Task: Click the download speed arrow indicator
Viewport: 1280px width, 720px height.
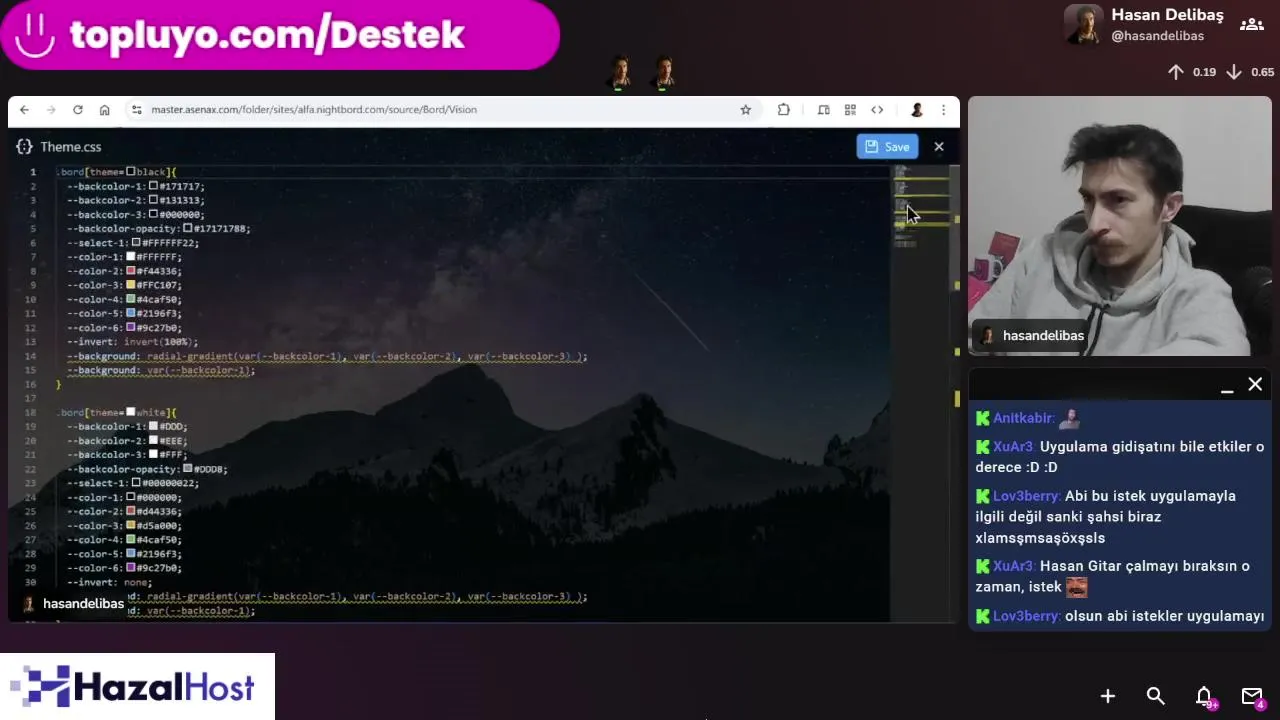Action: [1234, 72]
